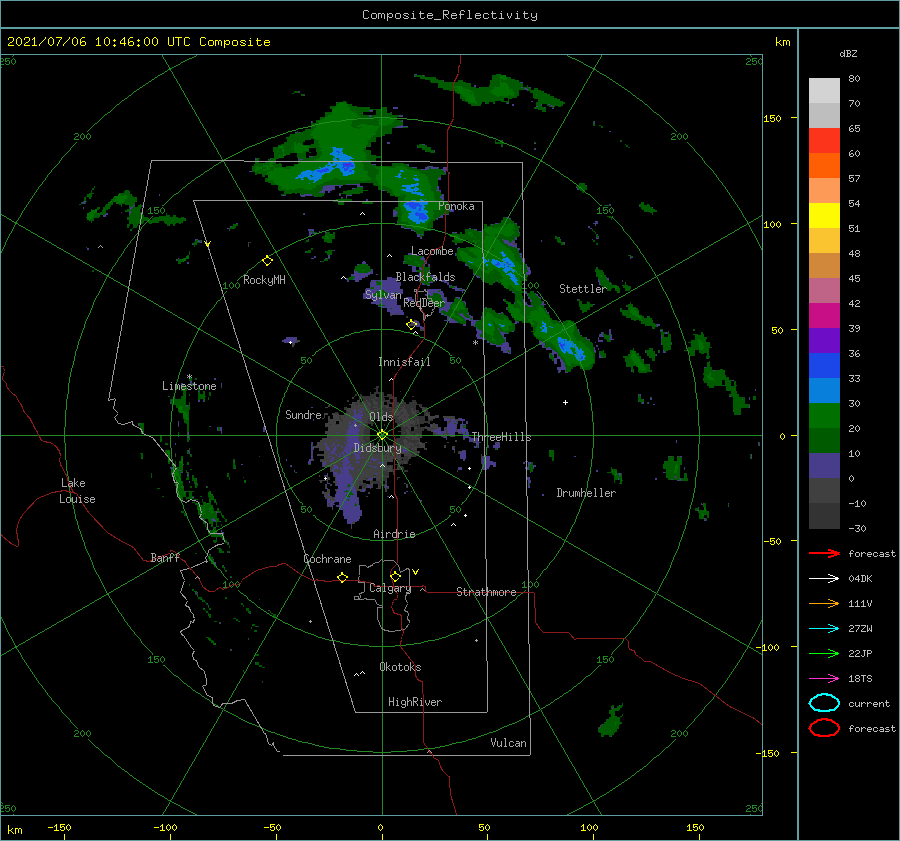
Task: Click the dBZ legend heading
Action: tap(848, 53)
